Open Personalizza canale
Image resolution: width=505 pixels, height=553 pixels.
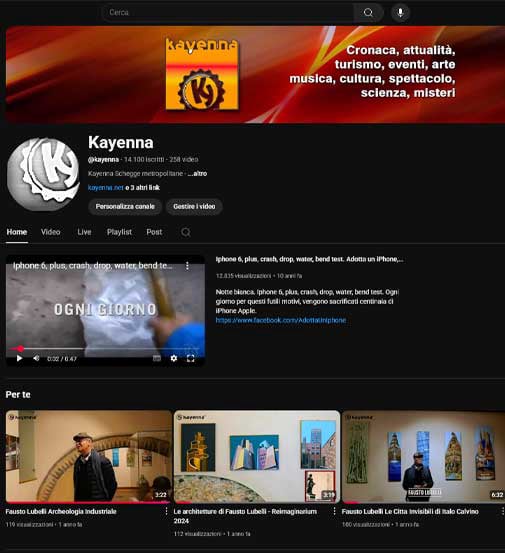click(125, 207)
